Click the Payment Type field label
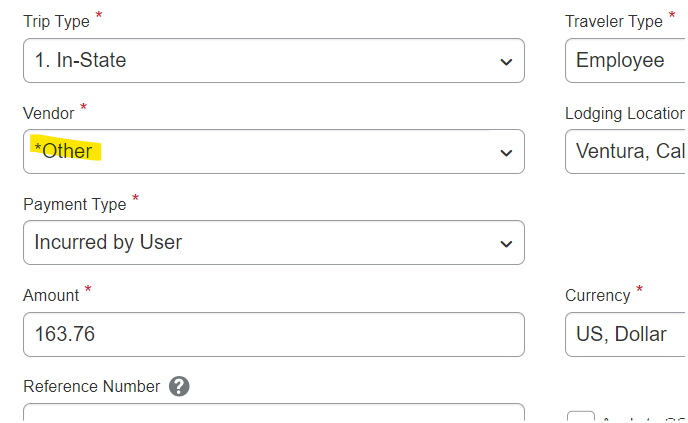Screen dimensions: 688x423 [x=75, y=204]
